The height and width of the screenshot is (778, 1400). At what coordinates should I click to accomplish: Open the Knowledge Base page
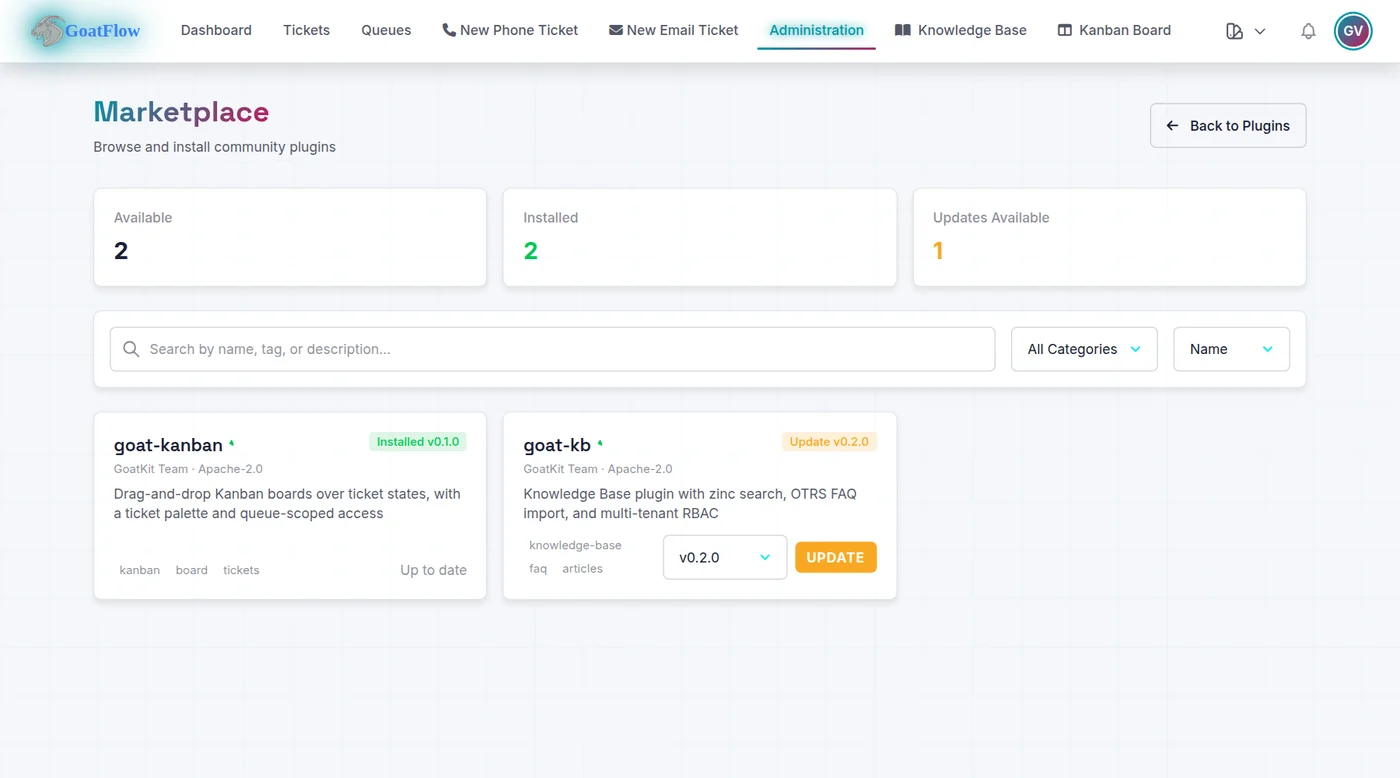click(960, 30)
